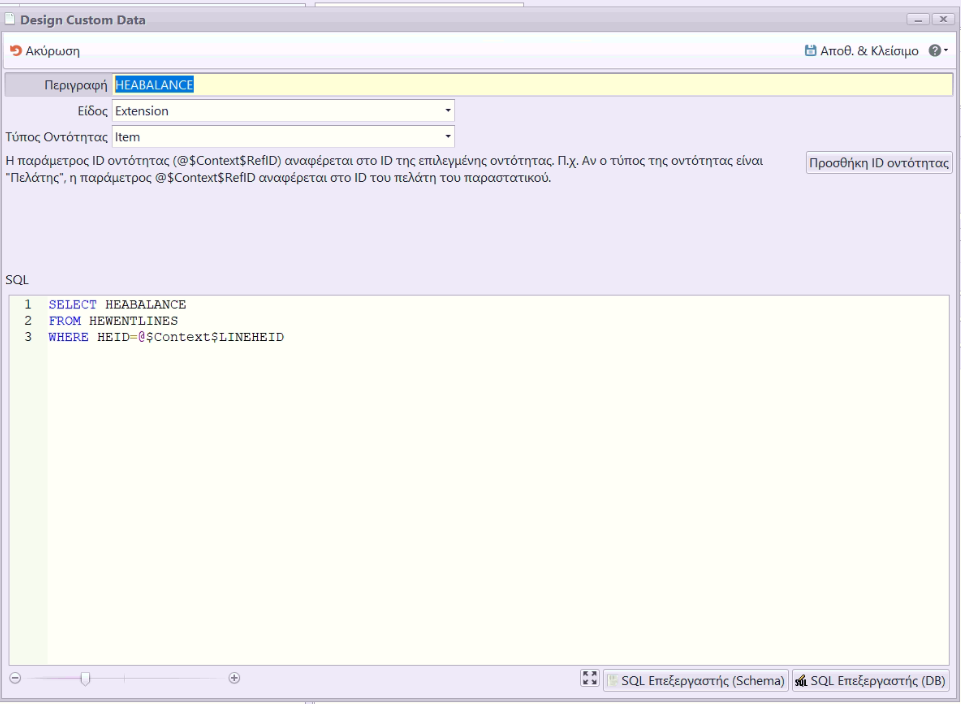Open SQL Επεξεργαστής (DB) editor
Viewport: 961px width, 704px height.
870,680
